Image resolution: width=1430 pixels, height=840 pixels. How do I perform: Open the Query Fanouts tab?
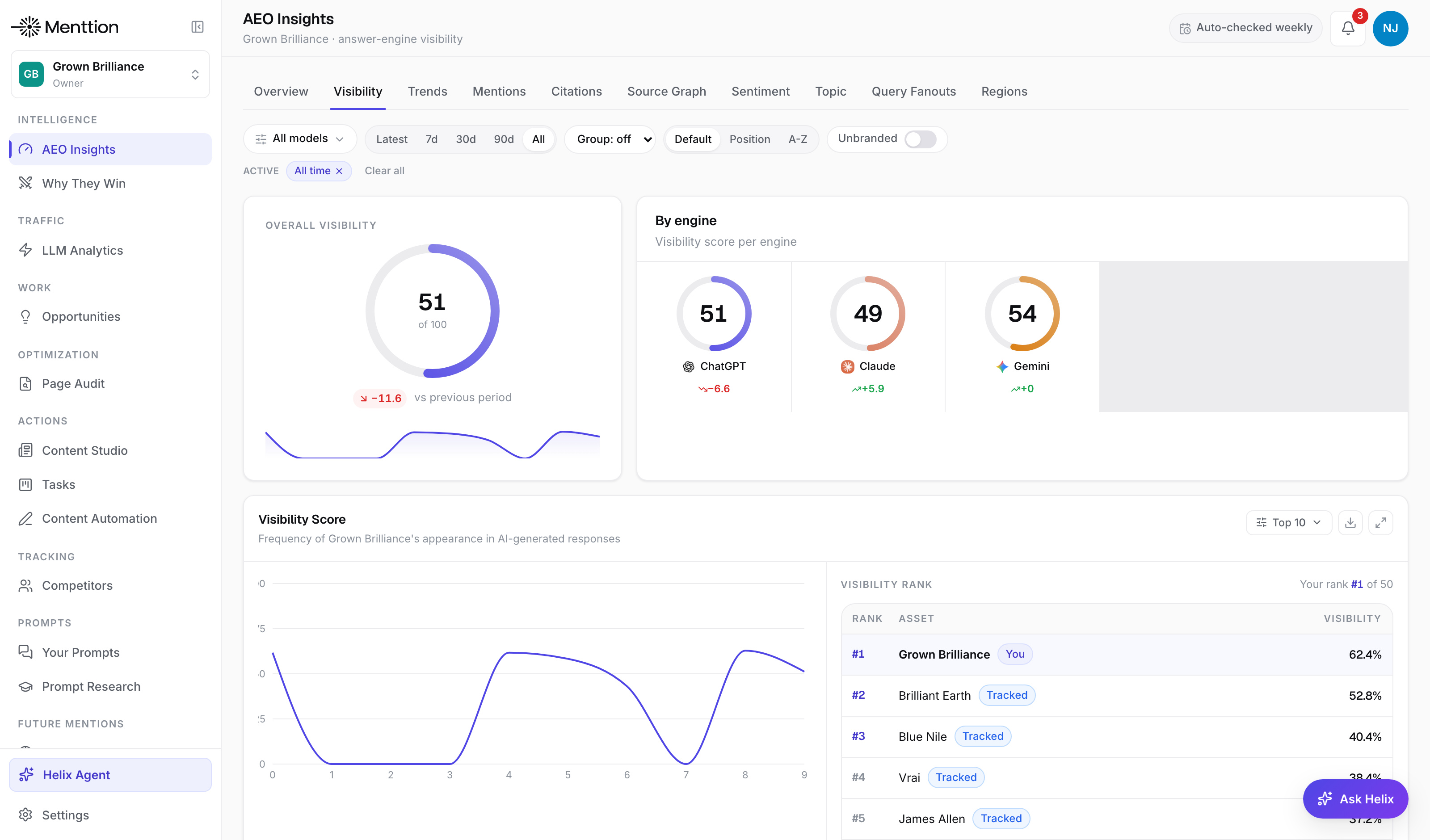[913, 92]
